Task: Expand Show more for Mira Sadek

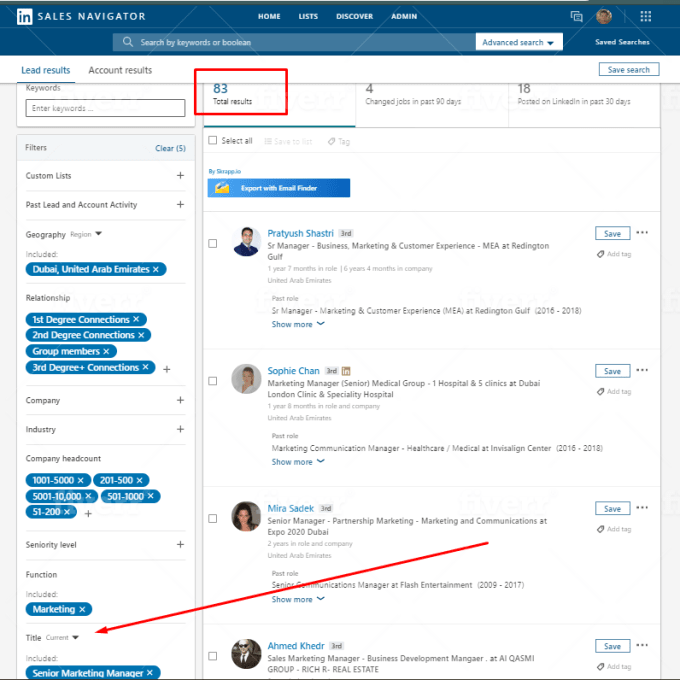Action: point(298,599)
